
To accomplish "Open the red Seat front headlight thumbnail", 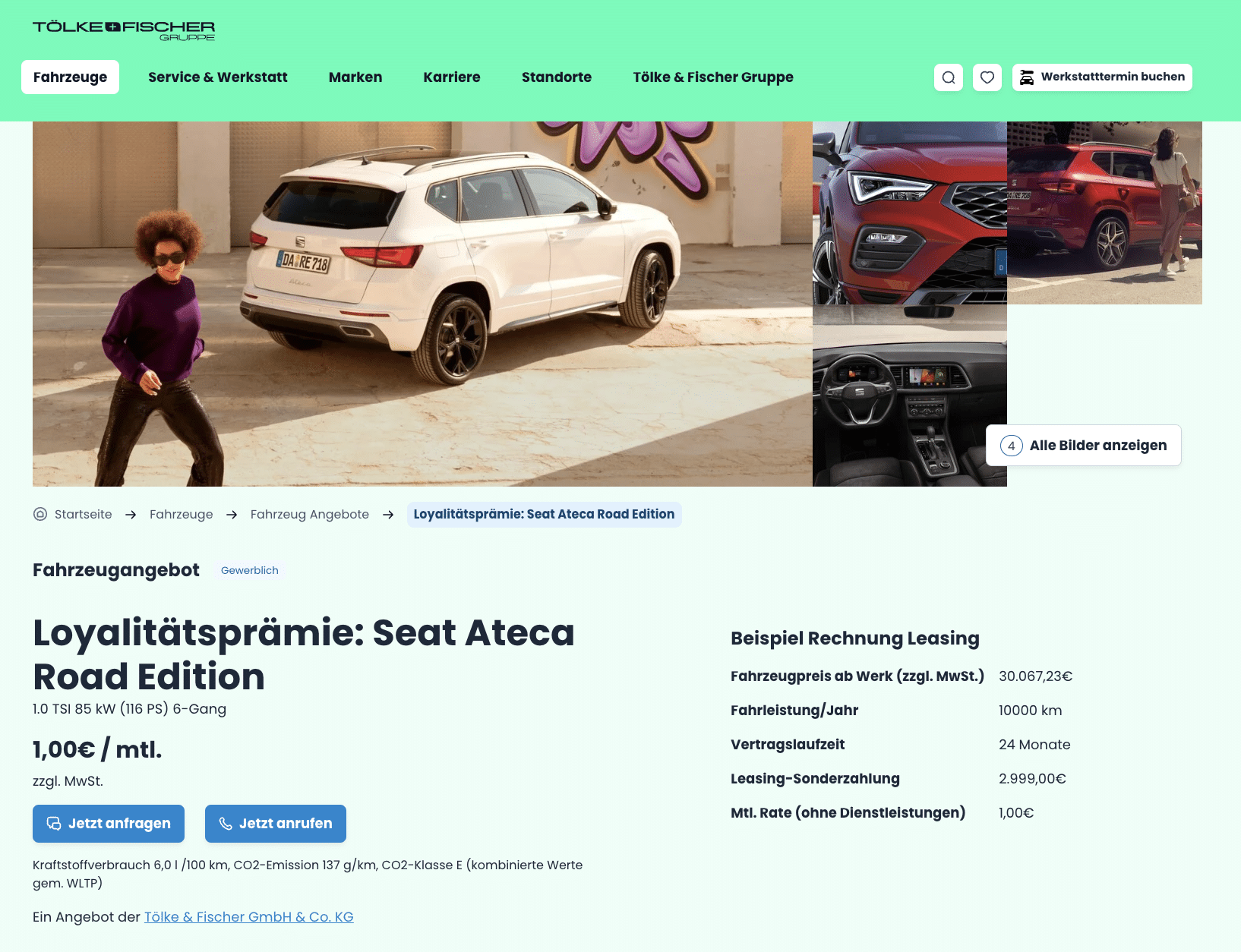I will point(910,213).
